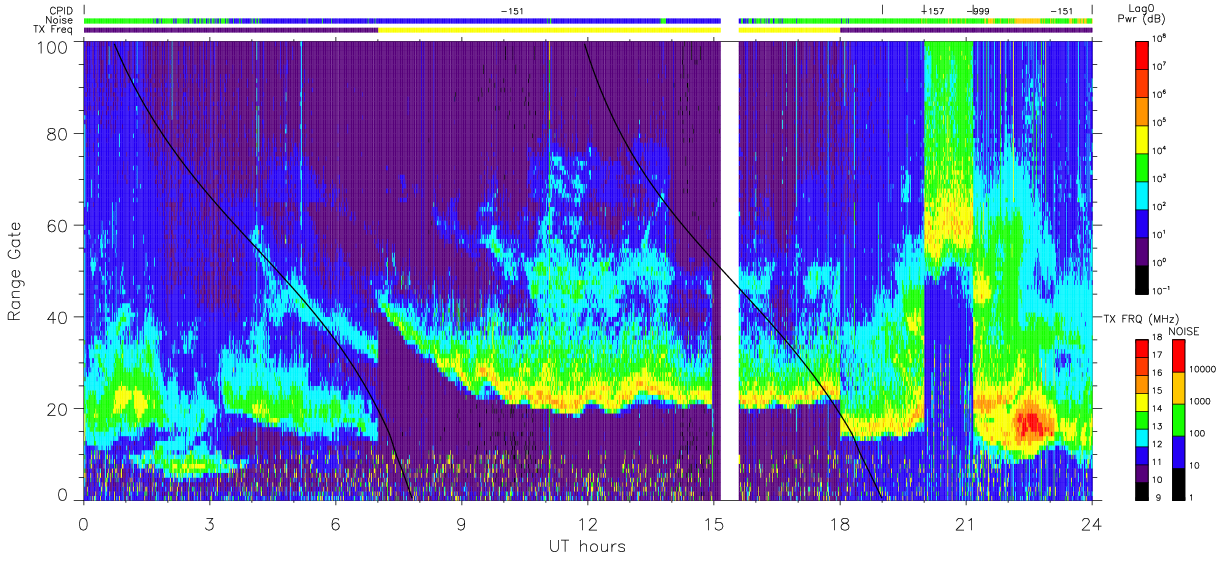Viewport: 1228px width, 567px height.
Task: Pick the green segment of the NOISE colorbar
Action: click(1179, 419)
